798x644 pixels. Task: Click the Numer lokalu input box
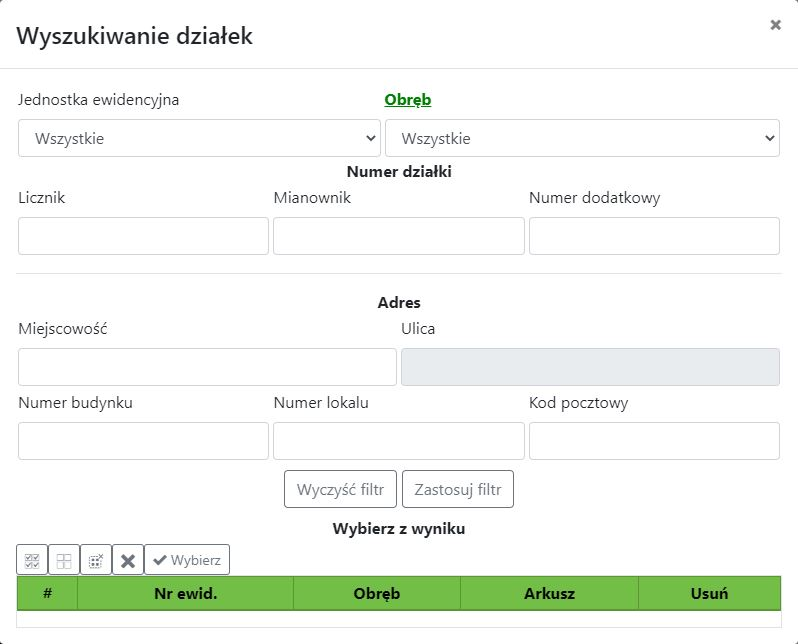coord(398,441)
